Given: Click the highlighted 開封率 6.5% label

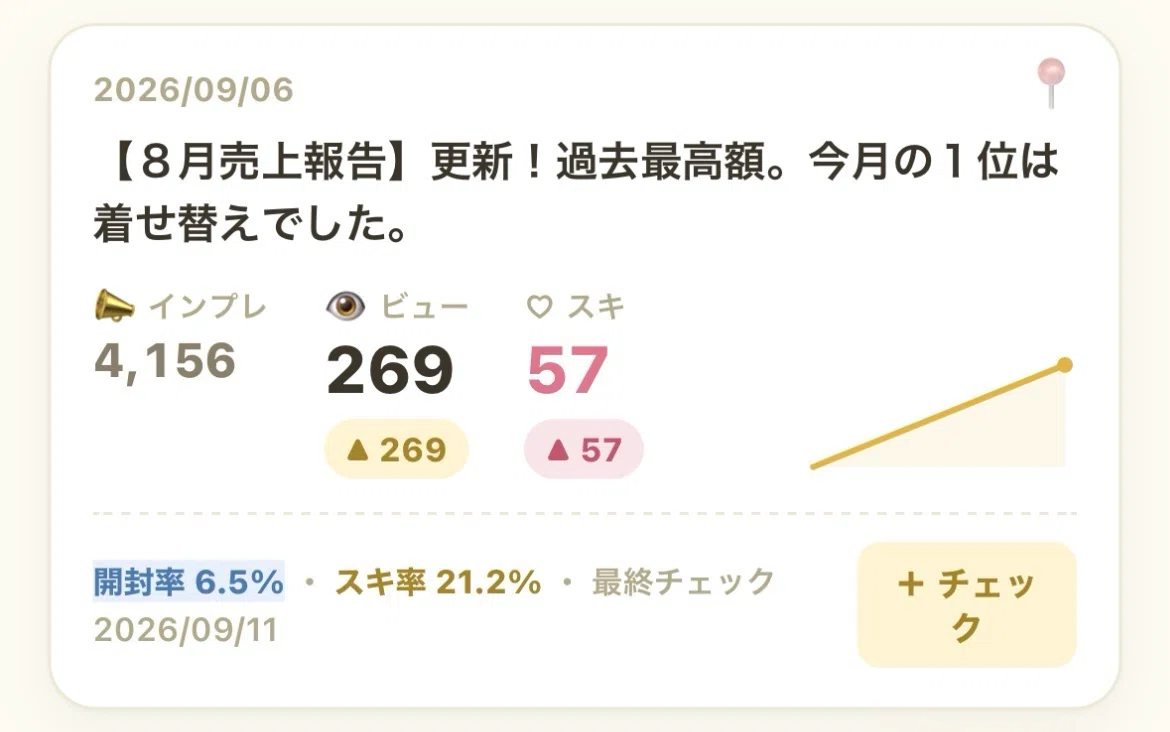Looking at the screenshot, I should click(x=189, y=581).
